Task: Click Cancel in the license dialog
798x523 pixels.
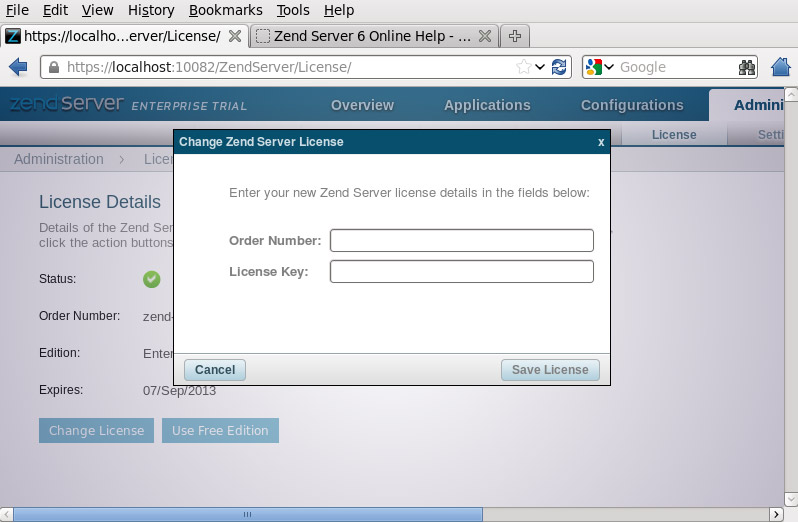Action: tap(215, 370)
